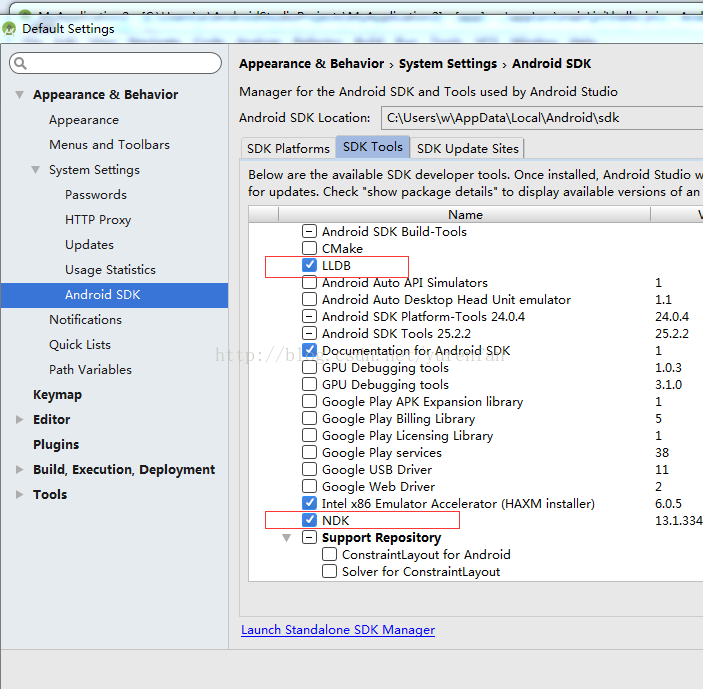The width and height of the screenshot is (703, 689).
Task: Click the search magnifier icon
Action: coord(20,64)
